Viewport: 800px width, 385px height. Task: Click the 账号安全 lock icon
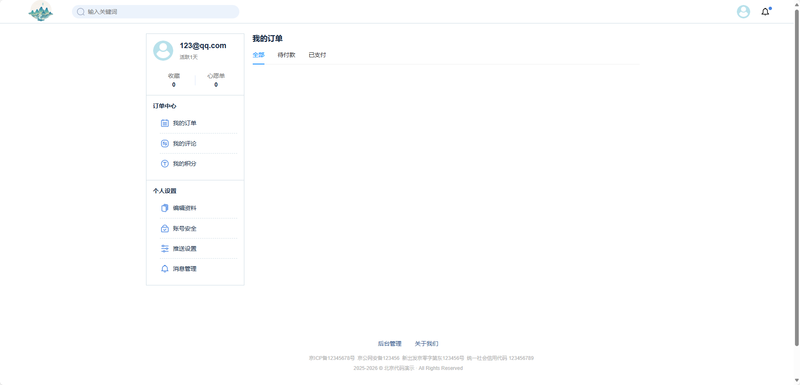[x=165, y=228]
